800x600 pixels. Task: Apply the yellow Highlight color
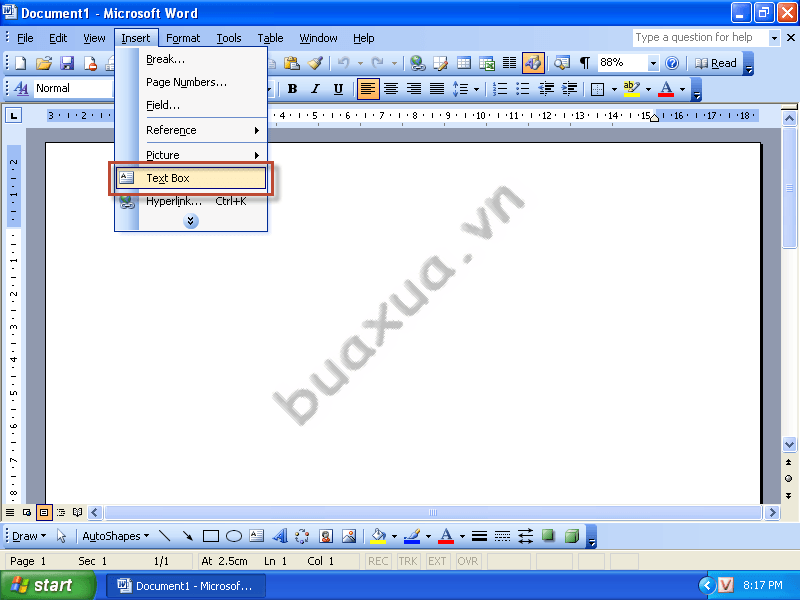coord(632,89)
